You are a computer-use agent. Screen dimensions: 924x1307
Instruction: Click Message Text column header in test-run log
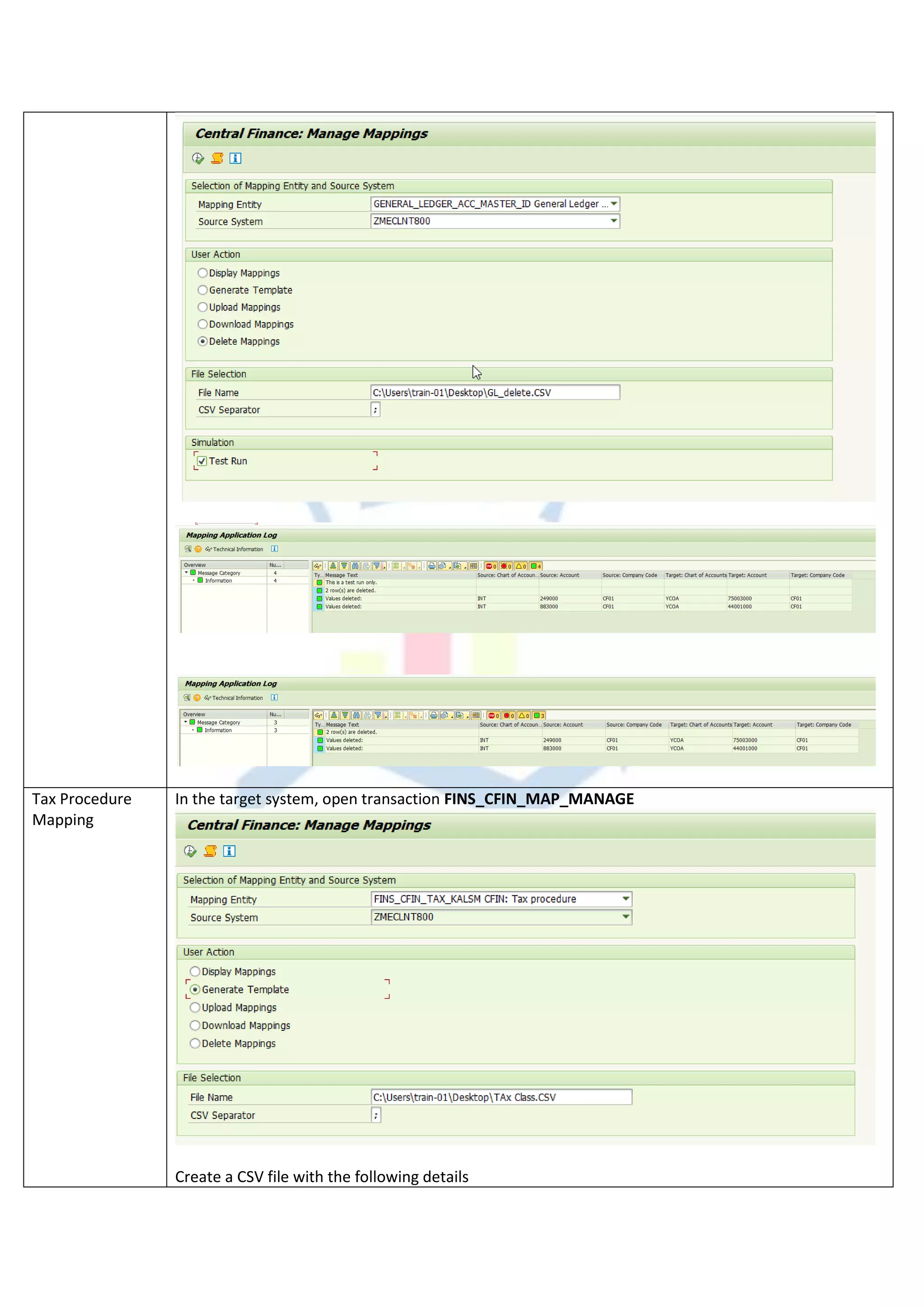400,575
